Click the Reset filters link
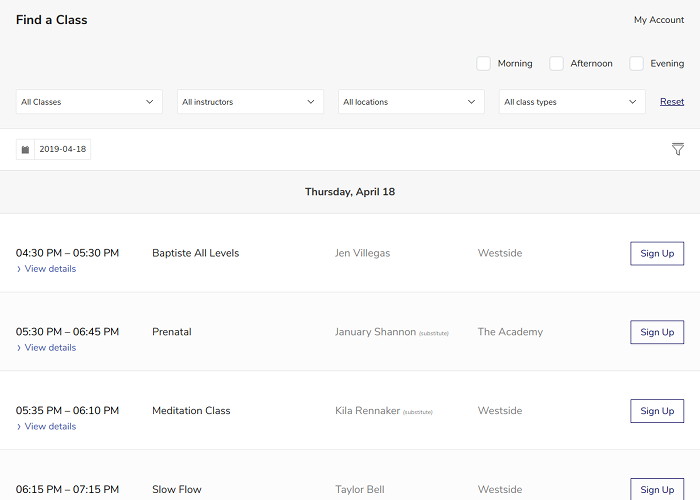This screenshot has width=700, height=500. [672, 102]
